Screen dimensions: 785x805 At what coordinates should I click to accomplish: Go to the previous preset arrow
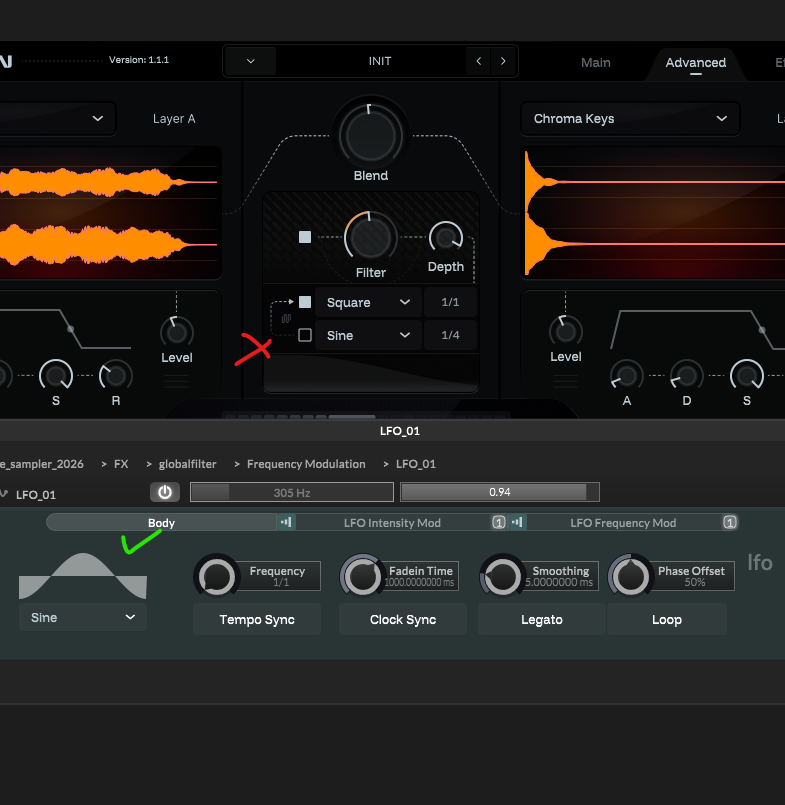coord(479,61)
